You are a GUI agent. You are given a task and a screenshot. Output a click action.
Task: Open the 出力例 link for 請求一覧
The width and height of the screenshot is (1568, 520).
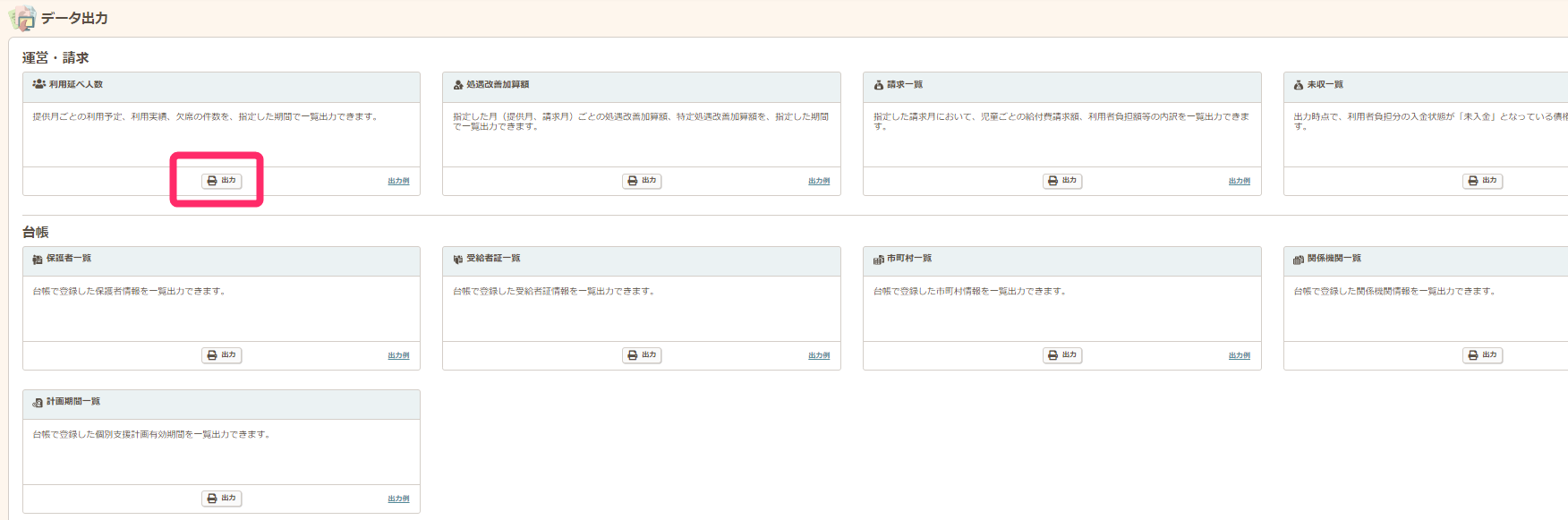pyautogui.click(x=1239, y=182)
